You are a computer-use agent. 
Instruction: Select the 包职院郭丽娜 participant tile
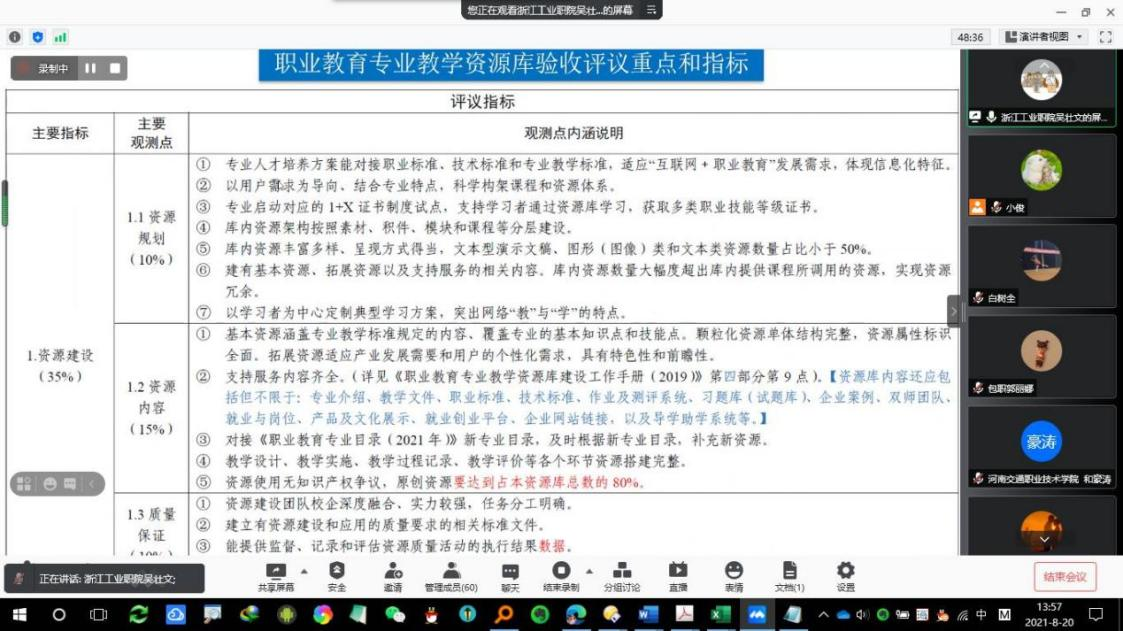[1041, 357]
